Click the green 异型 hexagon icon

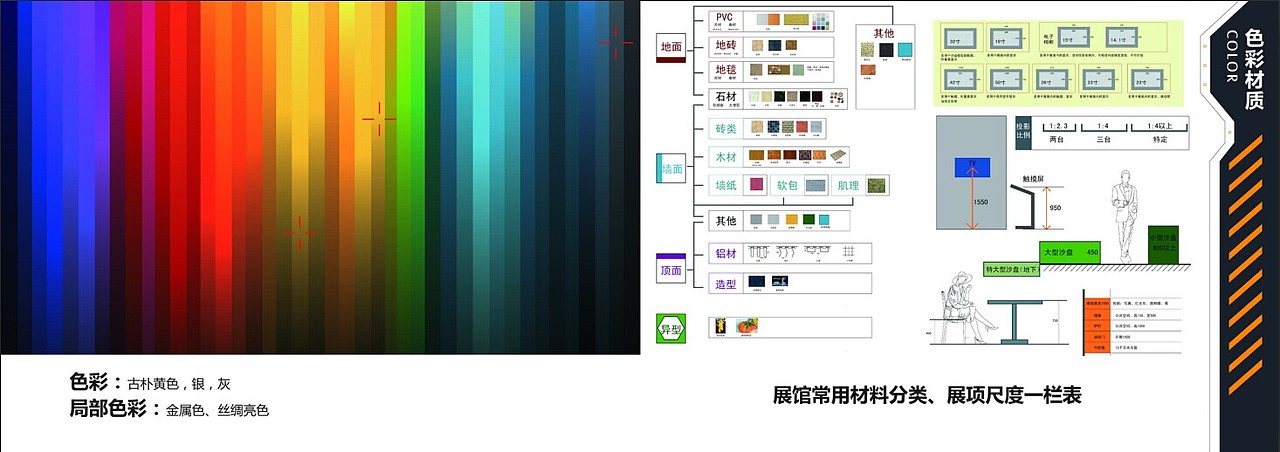tap(670, 327)
